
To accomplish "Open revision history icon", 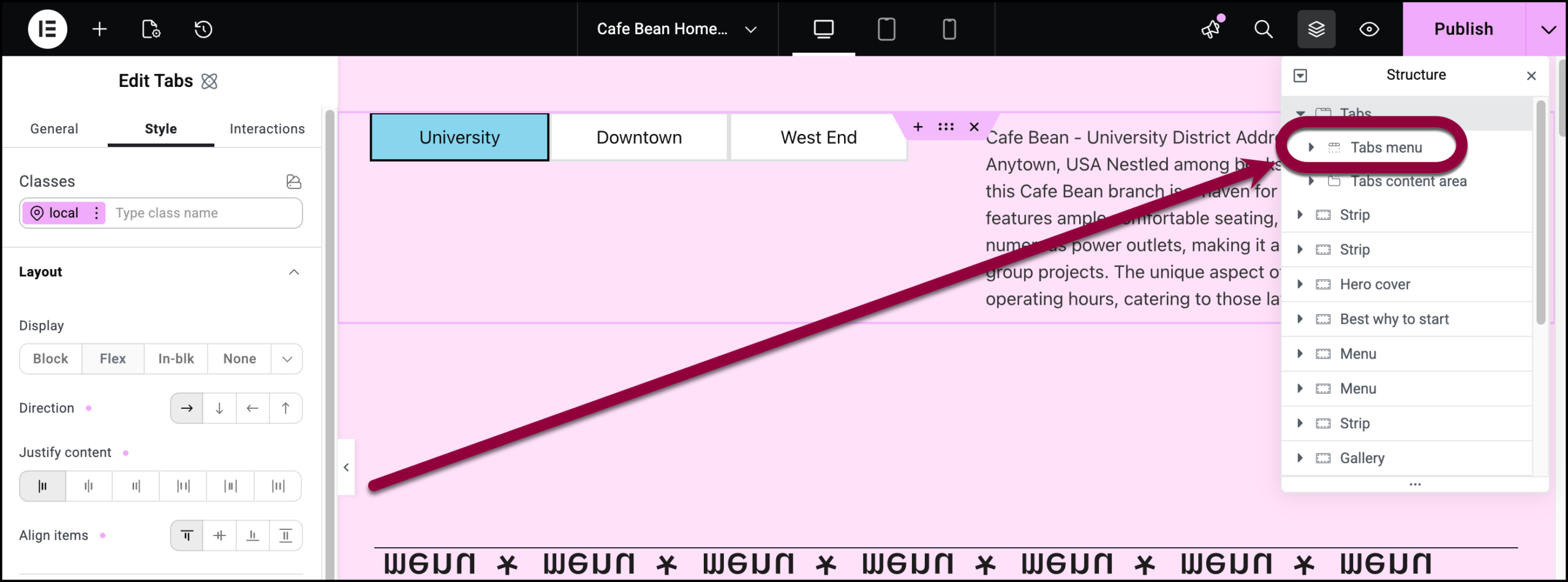I will [203, 29].
